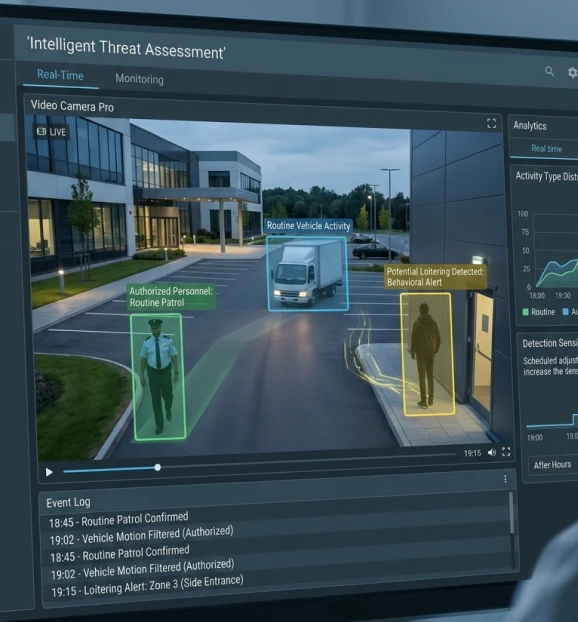578x622 pixels.
Task: Click the Video Camera Pro panel title
Action: pos(72,106)
